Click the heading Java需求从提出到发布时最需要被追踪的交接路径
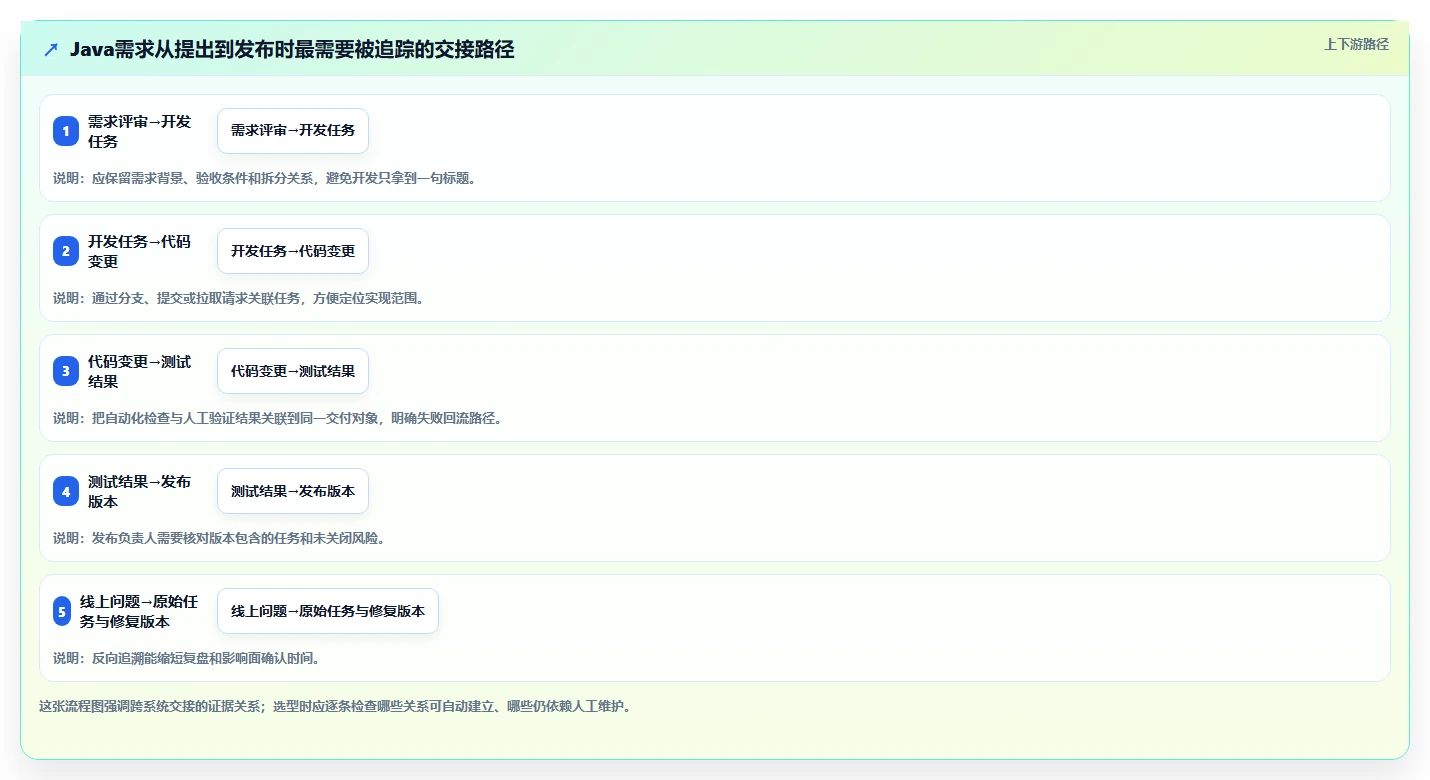Viewport: 1430px width, 780px height. click(292, 49)
